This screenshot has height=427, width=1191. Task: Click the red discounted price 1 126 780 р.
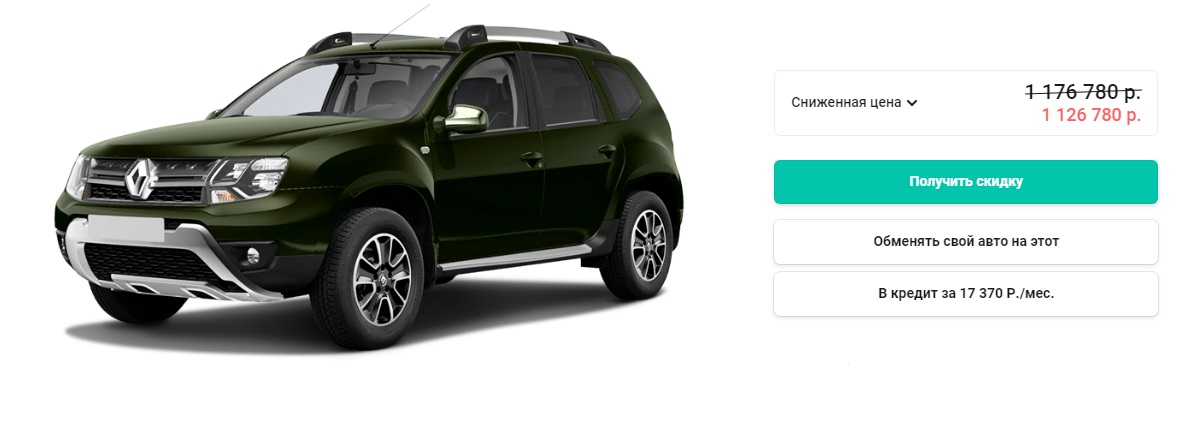1091,115
